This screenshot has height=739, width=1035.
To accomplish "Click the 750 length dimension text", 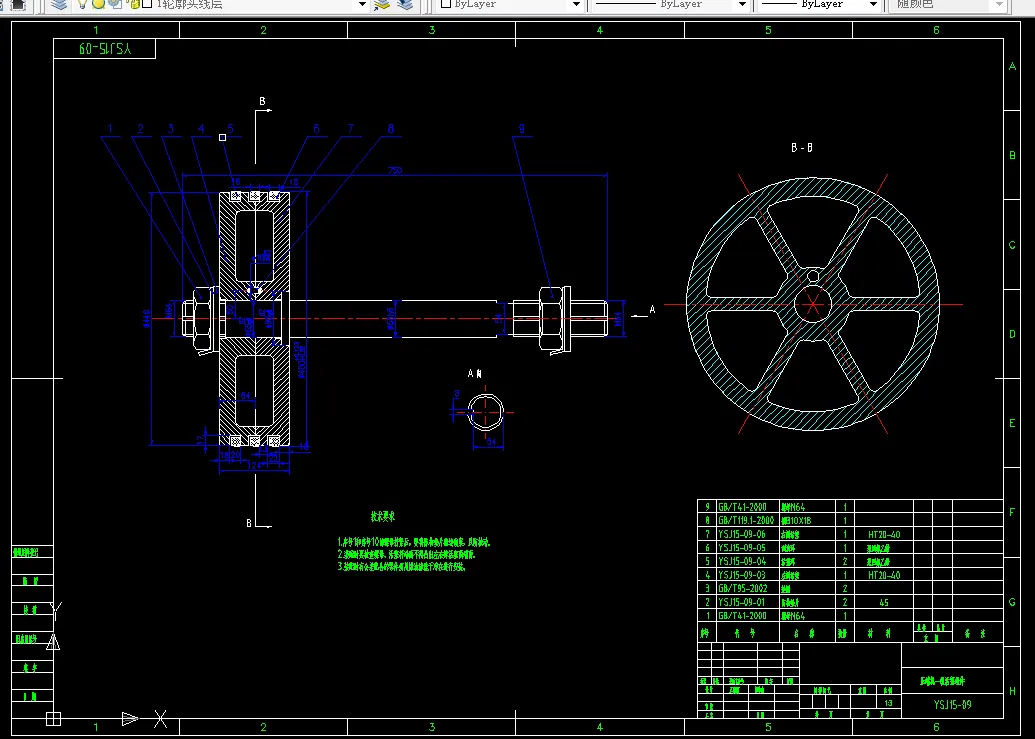I will (395, 170).
